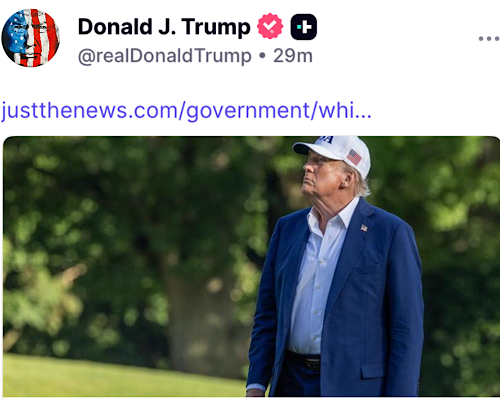
Task: Click the jacket flap pocket in photo
Action: 373,370
